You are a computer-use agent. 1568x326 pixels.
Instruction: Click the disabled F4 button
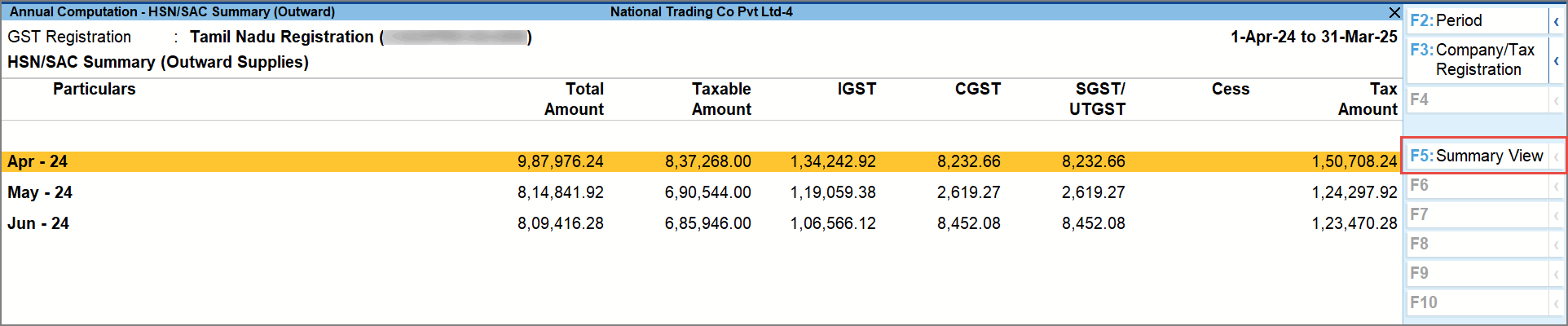coord(1477,99)
